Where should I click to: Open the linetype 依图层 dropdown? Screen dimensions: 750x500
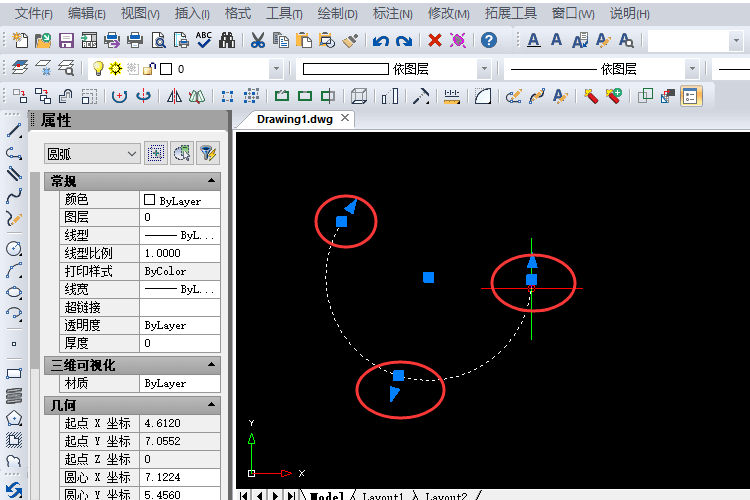point(692,69)
